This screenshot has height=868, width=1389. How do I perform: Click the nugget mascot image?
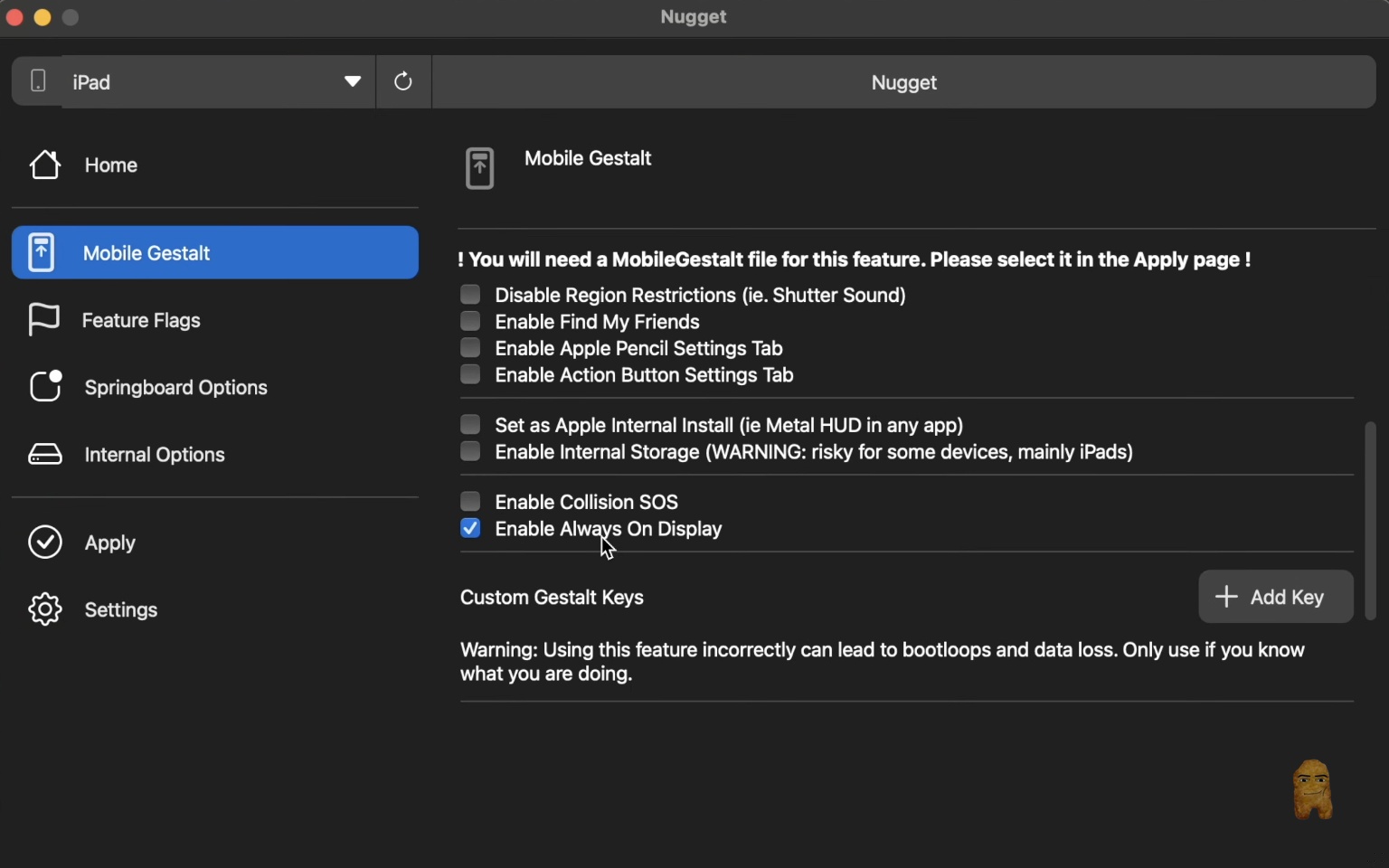(1313, 789)
